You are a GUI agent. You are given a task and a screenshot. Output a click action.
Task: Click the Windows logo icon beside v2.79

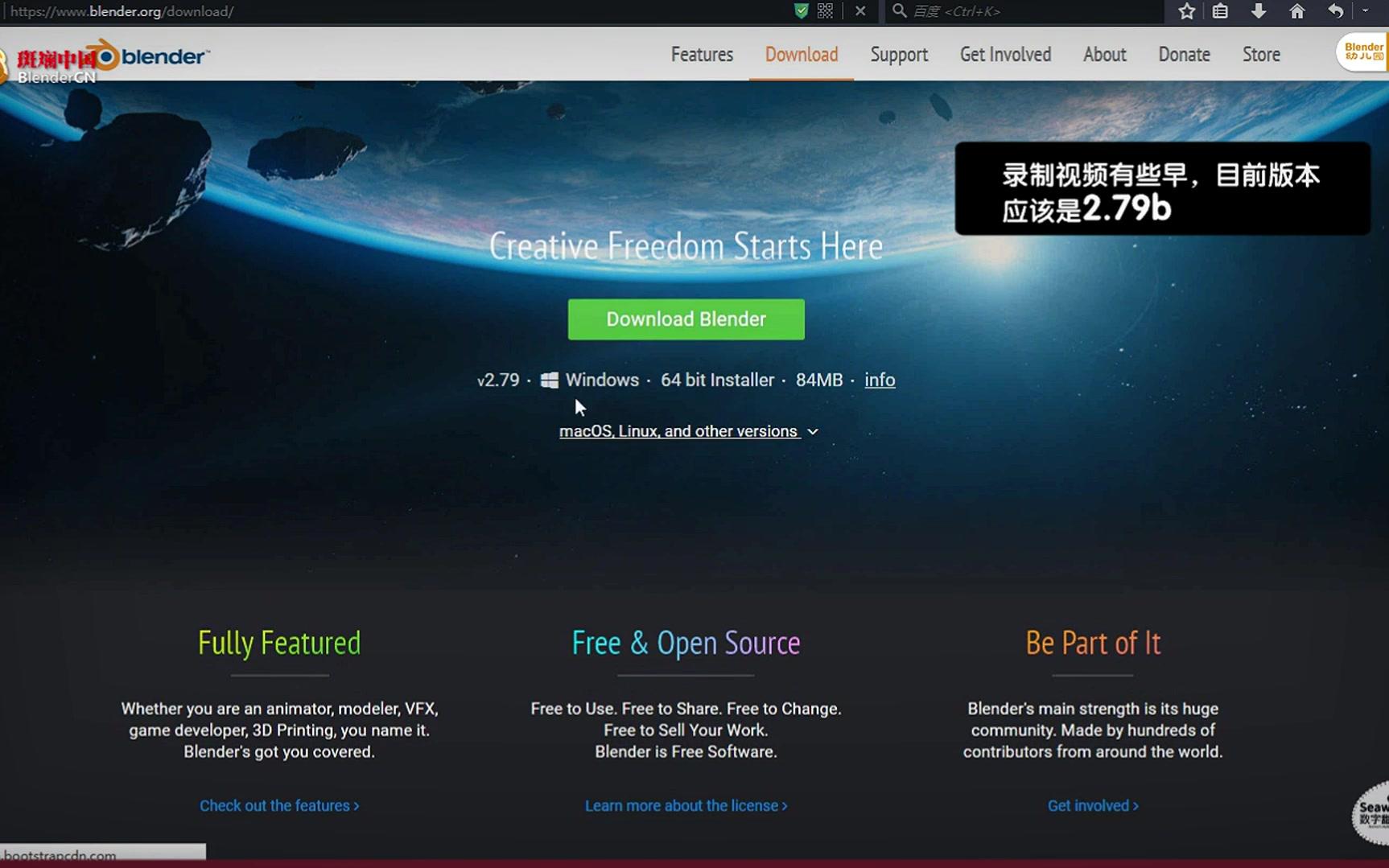[550, 381]
